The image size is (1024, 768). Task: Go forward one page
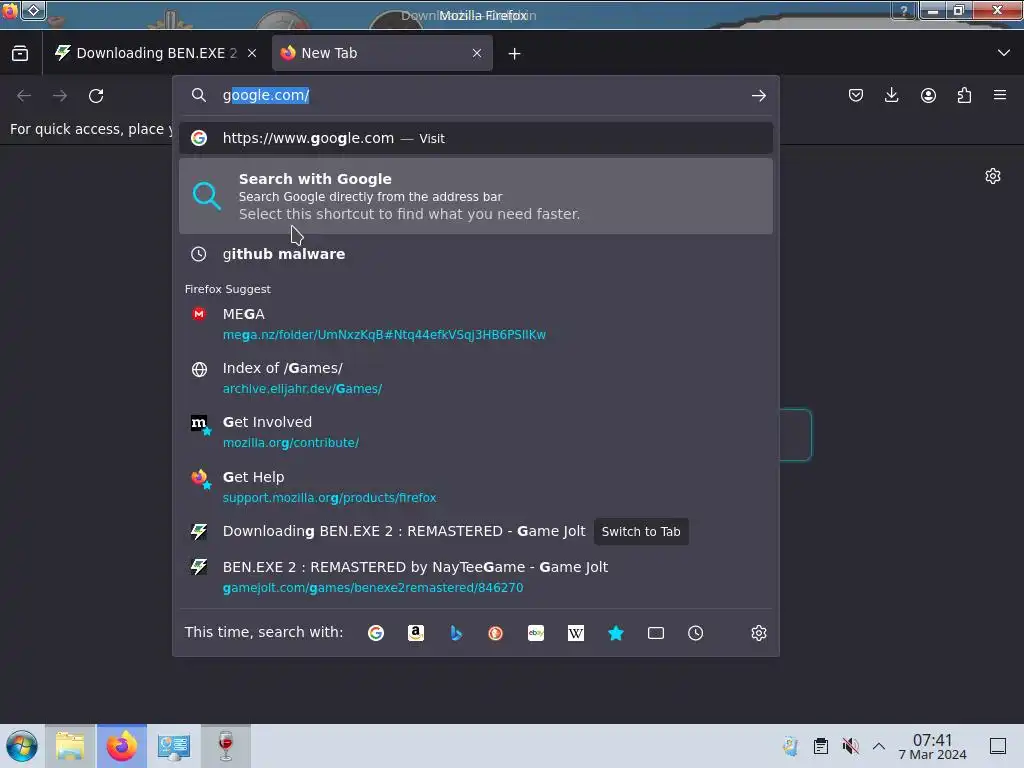click(60, 96)
